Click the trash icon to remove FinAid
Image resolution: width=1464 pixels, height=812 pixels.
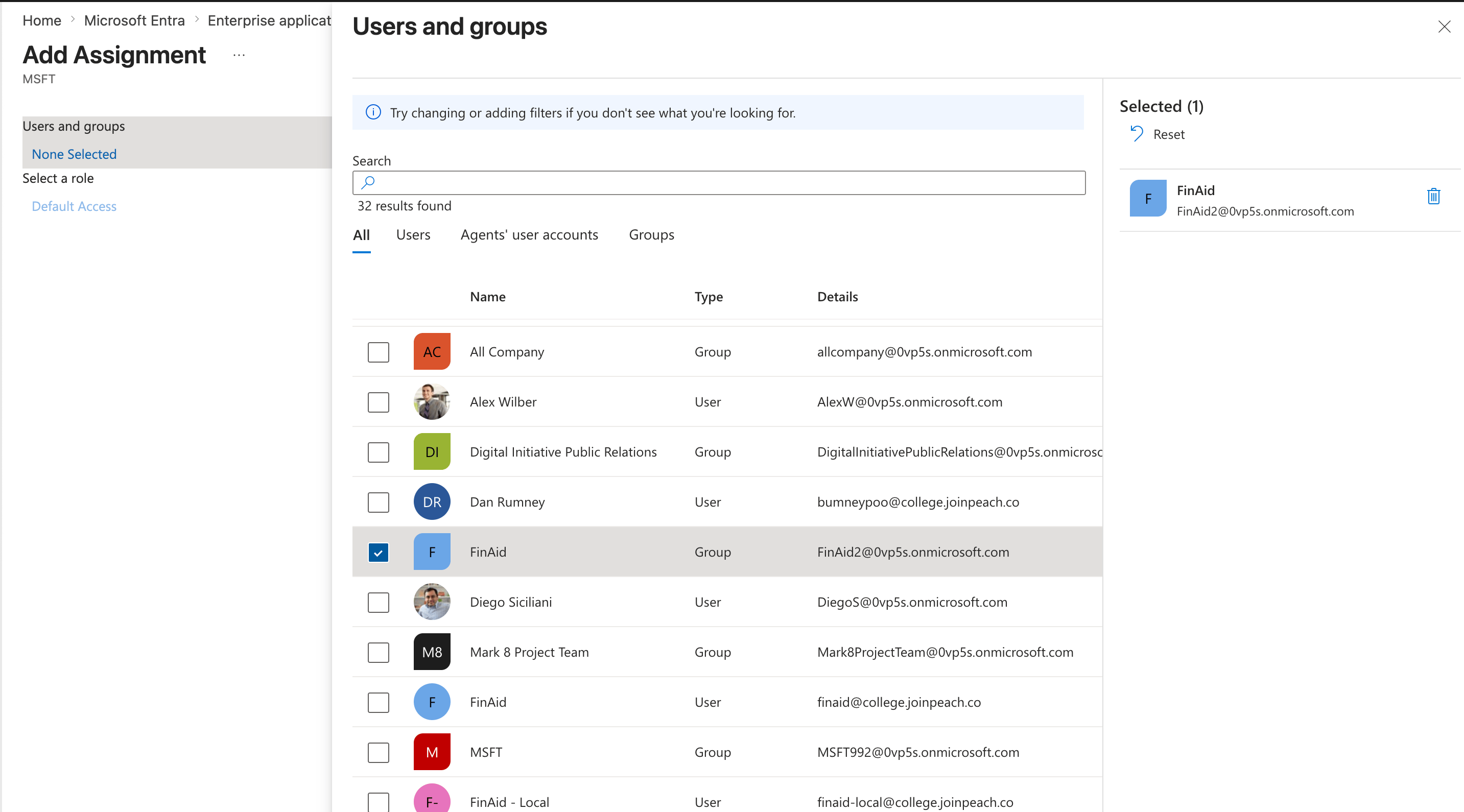[1433, 196]
